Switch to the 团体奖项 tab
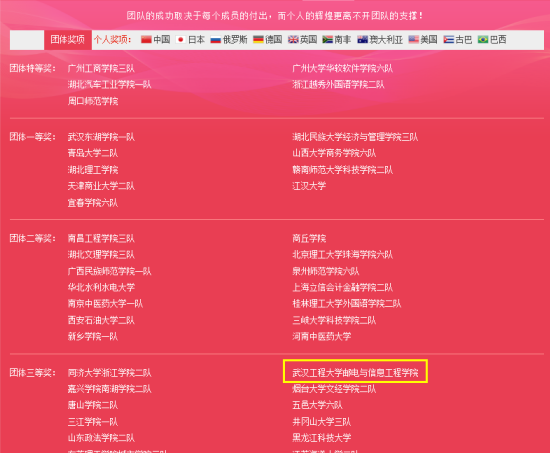This screenshot has height=455, width=550. pyautogui.click(x=68, y=40)
